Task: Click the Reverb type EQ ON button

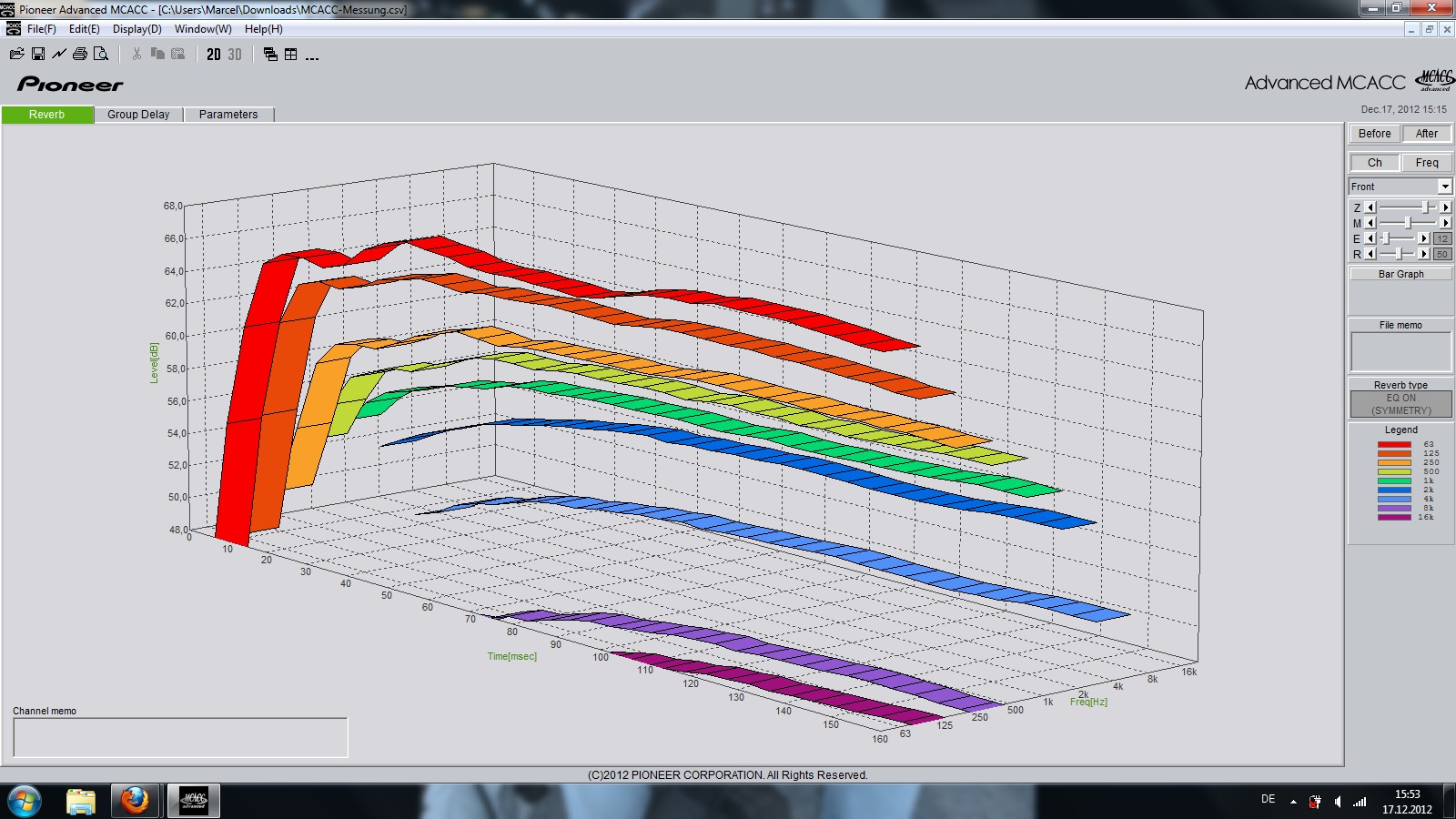Action: point(1400,404)
